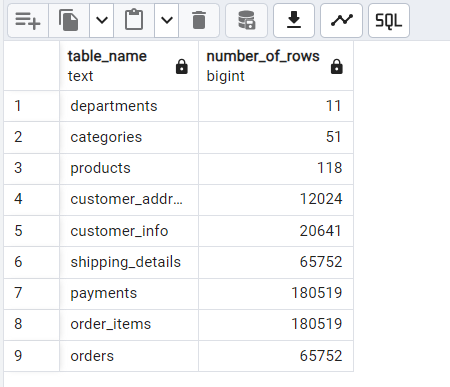This screenshot has height=387, width=450.
Task: Click the Delete trash icon
Action: pyautogui.click(x=199, y=21)
